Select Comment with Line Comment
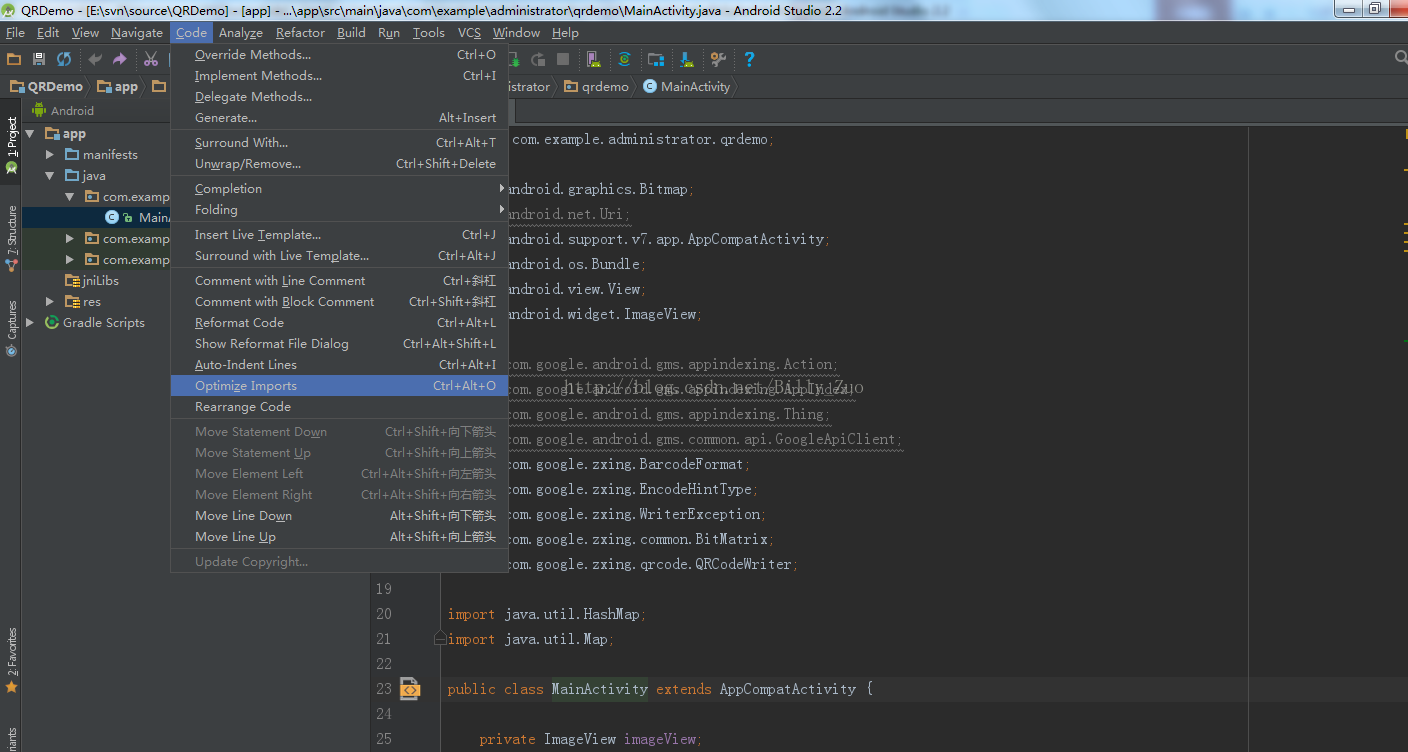Viewport: 1408px width, 752px height. (x=339, y=280)
